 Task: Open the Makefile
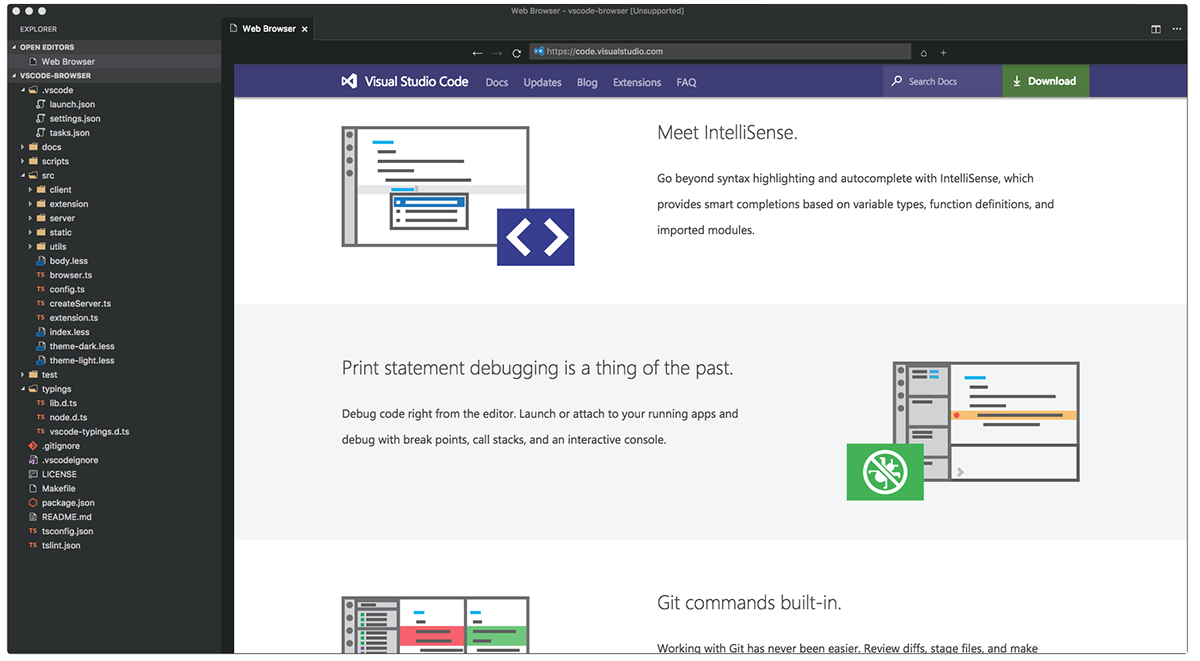58,488
